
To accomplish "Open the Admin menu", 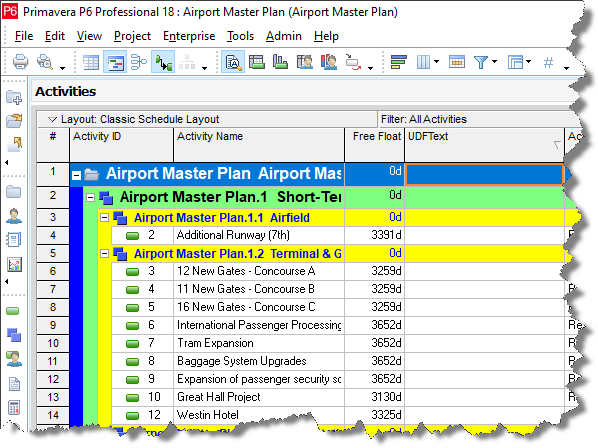I will click(x=284, y=36).
